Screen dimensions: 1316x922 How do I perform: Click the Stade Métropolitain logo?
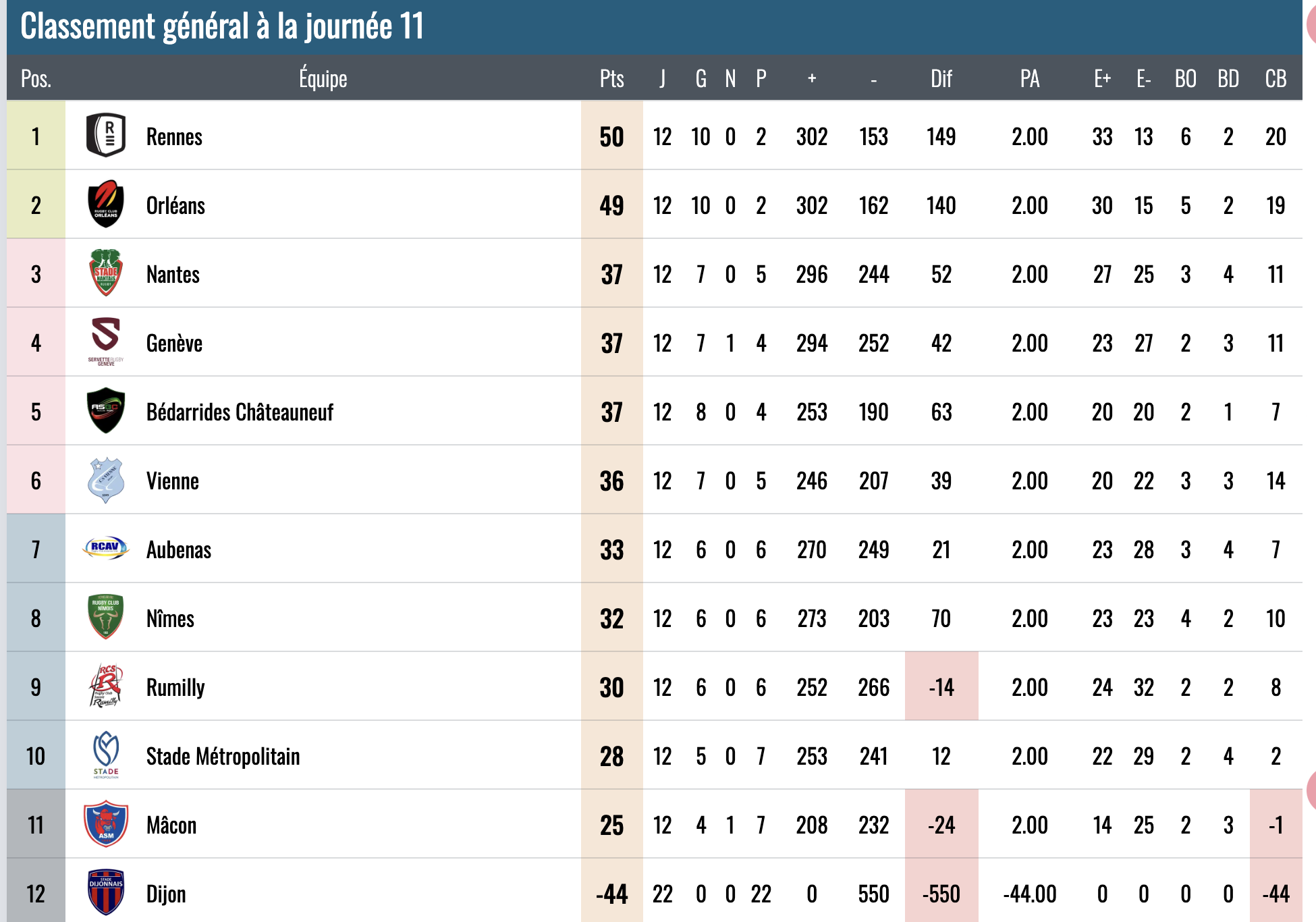[x=106, y=755]
